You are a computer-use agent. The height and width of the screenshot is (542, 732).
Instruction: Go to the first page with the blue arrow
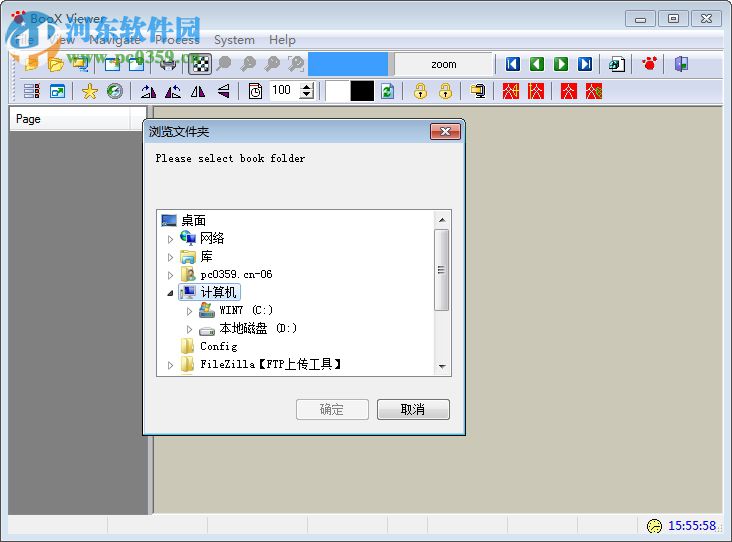513,64
